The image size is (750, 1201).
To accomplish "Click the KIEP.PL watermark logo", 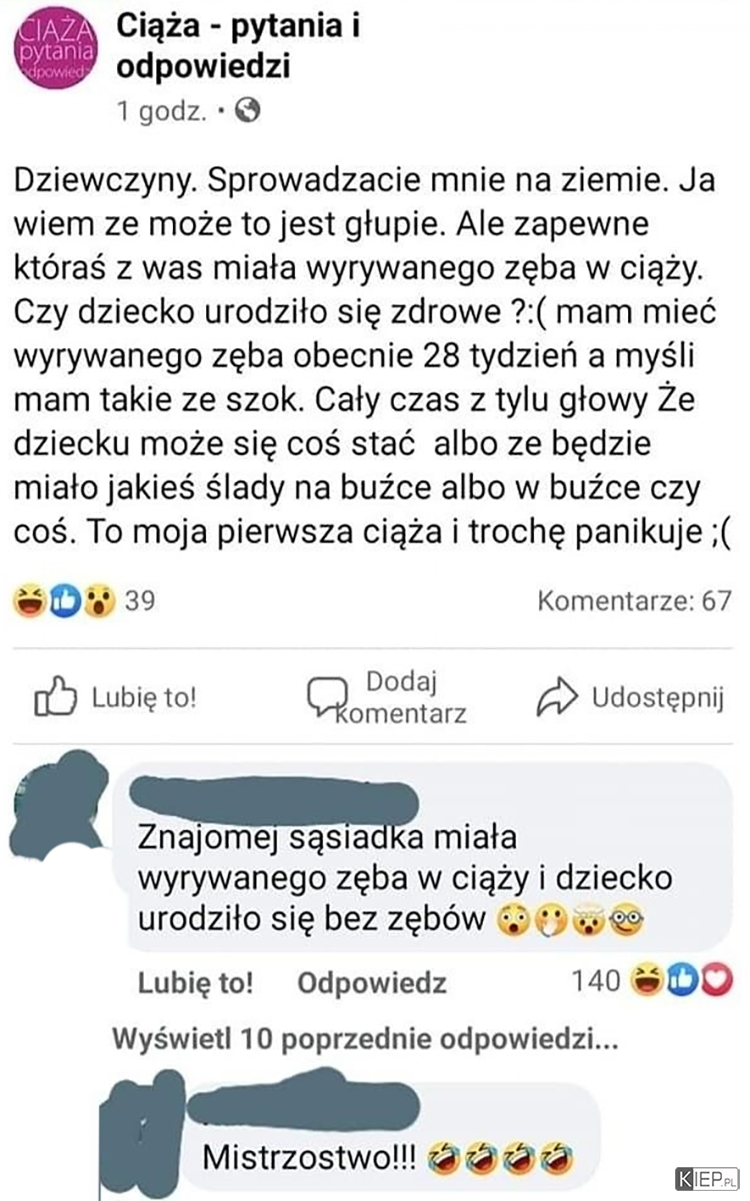I will 707,1179.
